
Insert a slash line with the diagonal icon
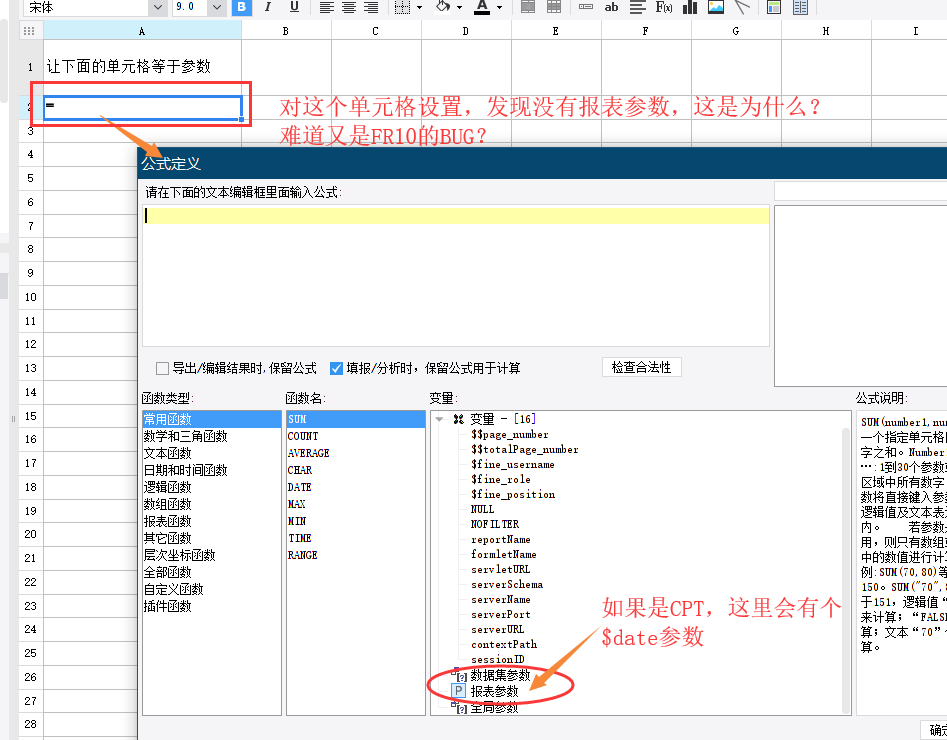742,7
